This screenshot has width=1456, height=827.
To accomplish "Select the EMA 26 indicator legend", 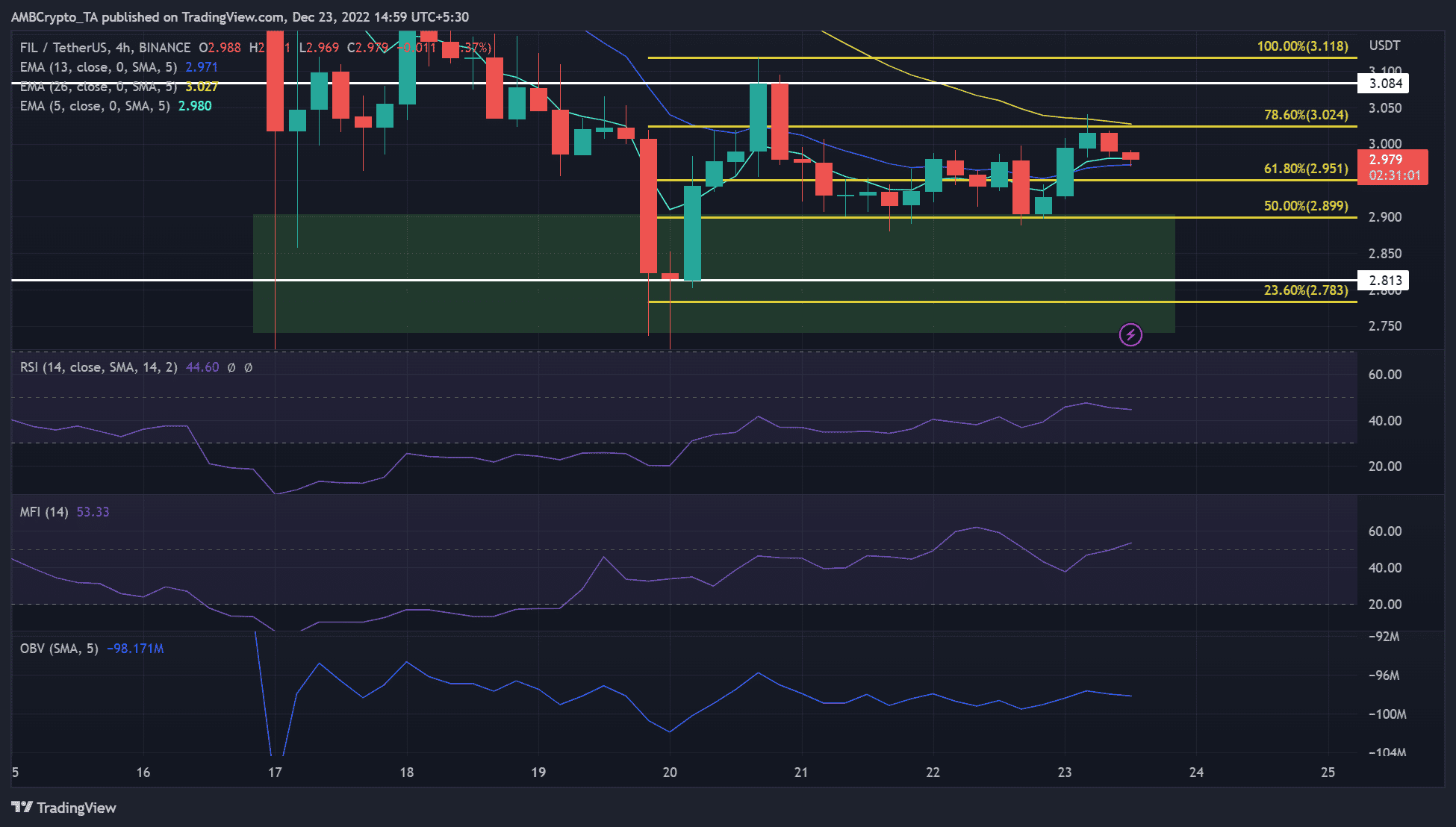I will pos(119,87).
